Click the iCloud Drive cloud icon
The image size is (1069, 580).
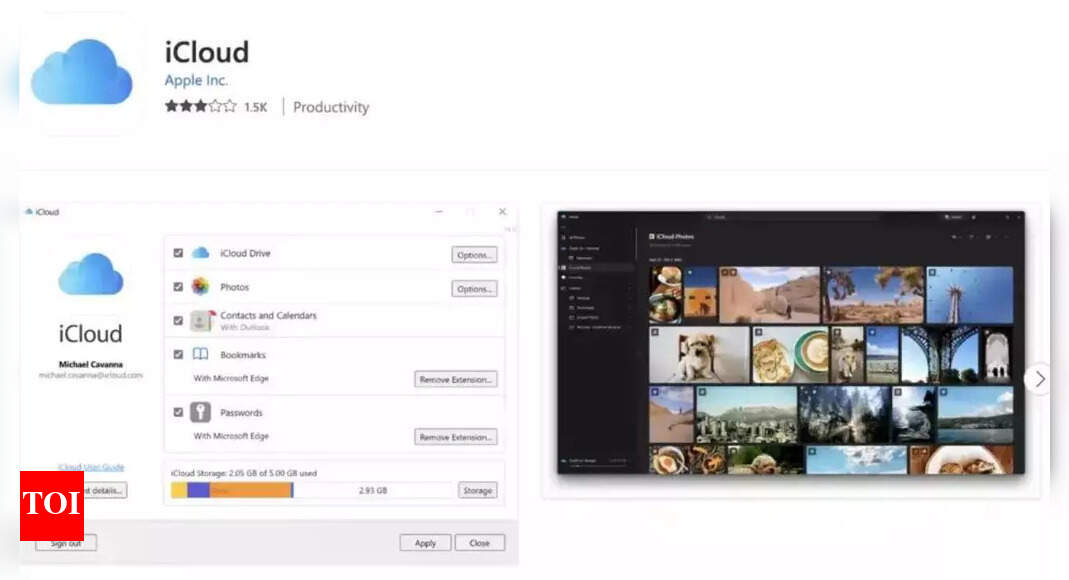coord(198,253)
